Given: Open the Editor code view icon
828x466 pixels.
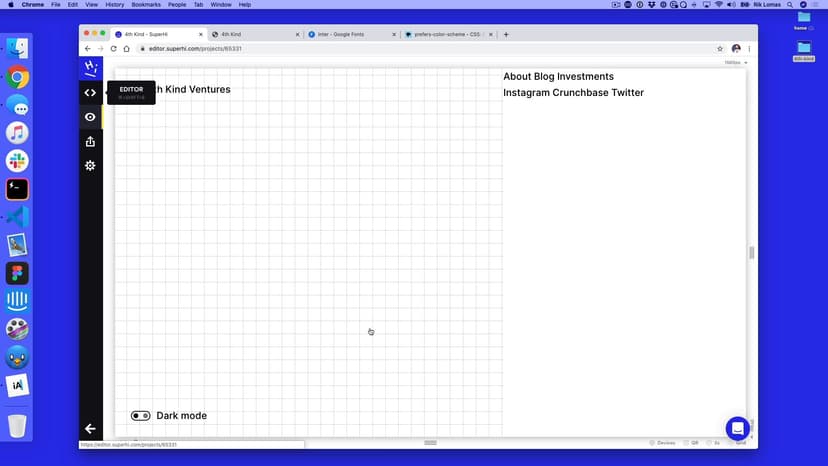Looking at the screenshot, I should tap(90, 93).
